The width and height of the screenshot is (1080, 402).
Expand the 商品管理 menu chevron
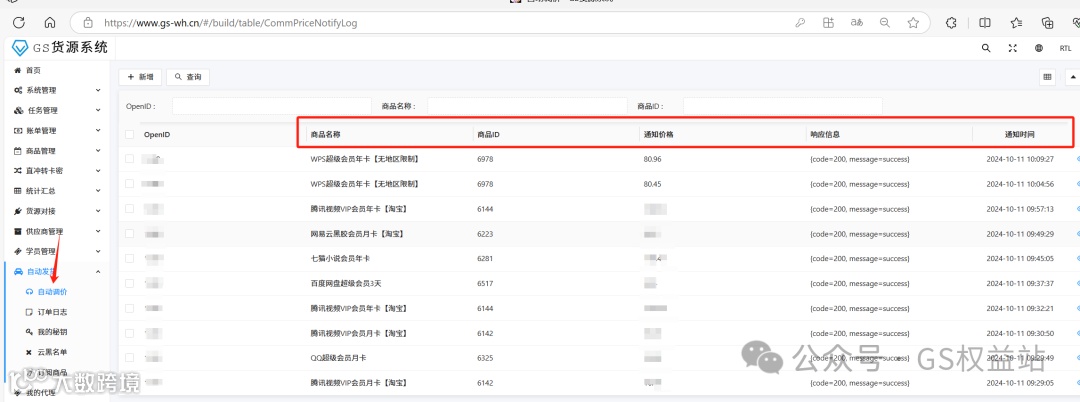click(98, 151)
